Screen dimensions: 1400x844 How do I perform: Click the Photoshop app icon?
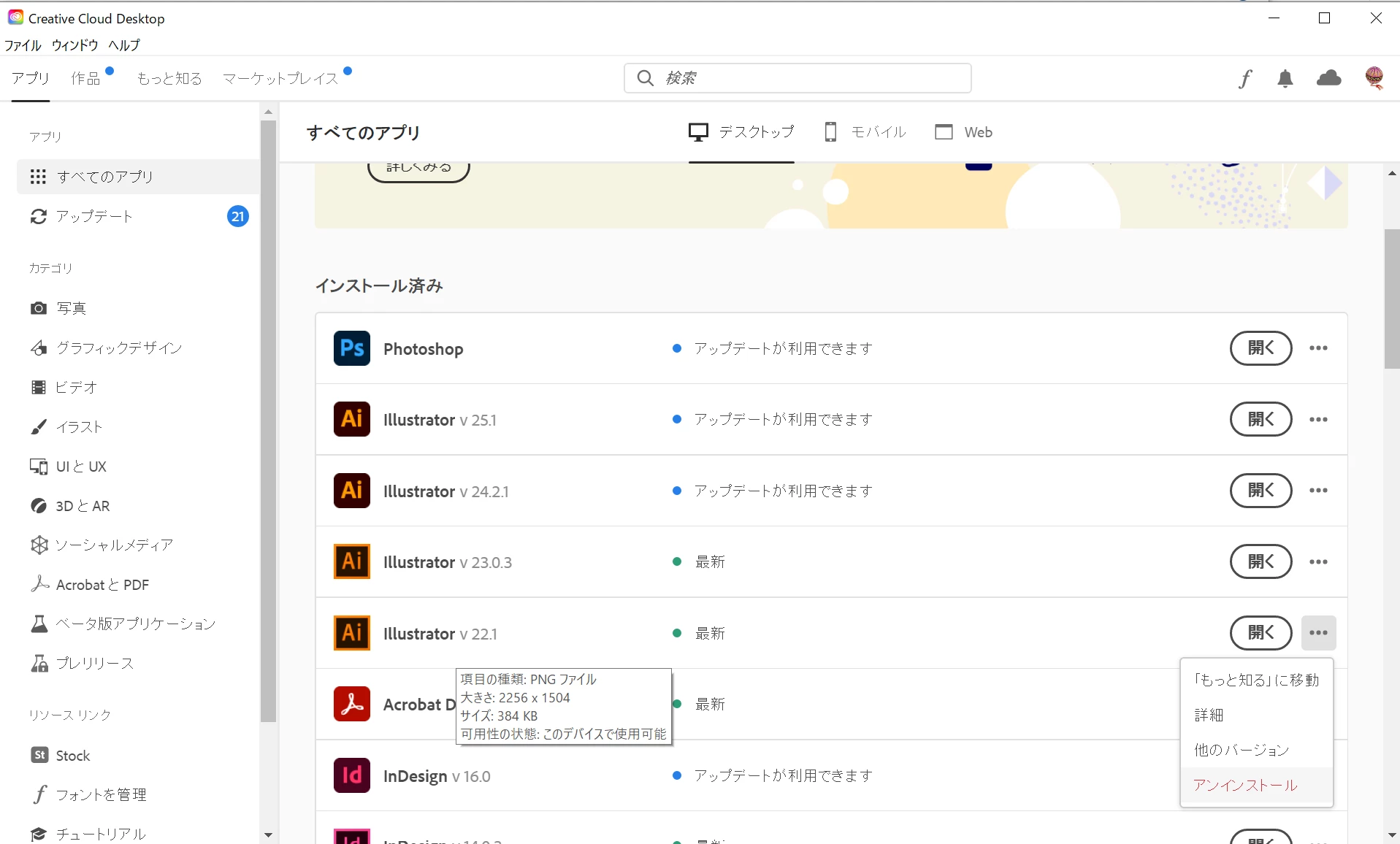[x=351, y=348]
